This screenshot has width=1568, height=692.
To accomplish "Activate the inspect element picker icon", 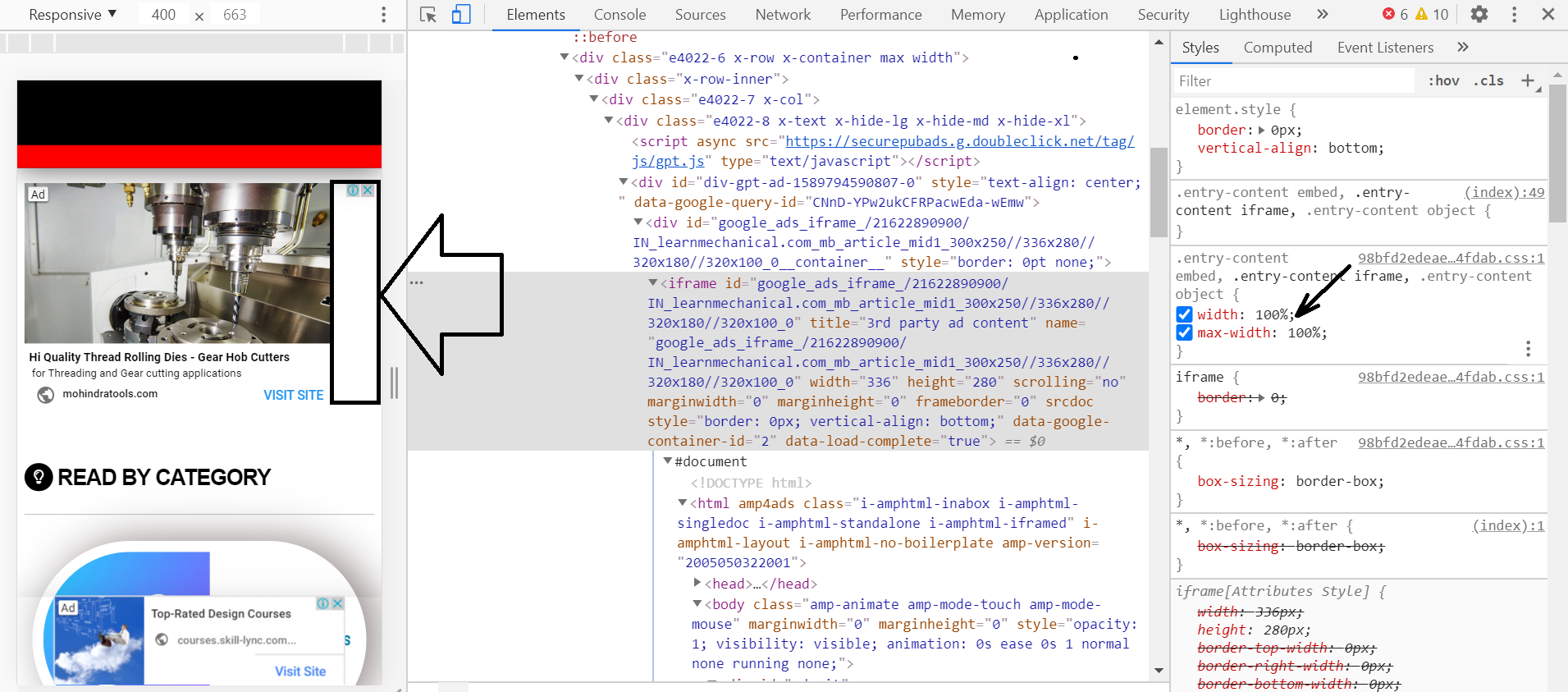I will tap(427, 15).
